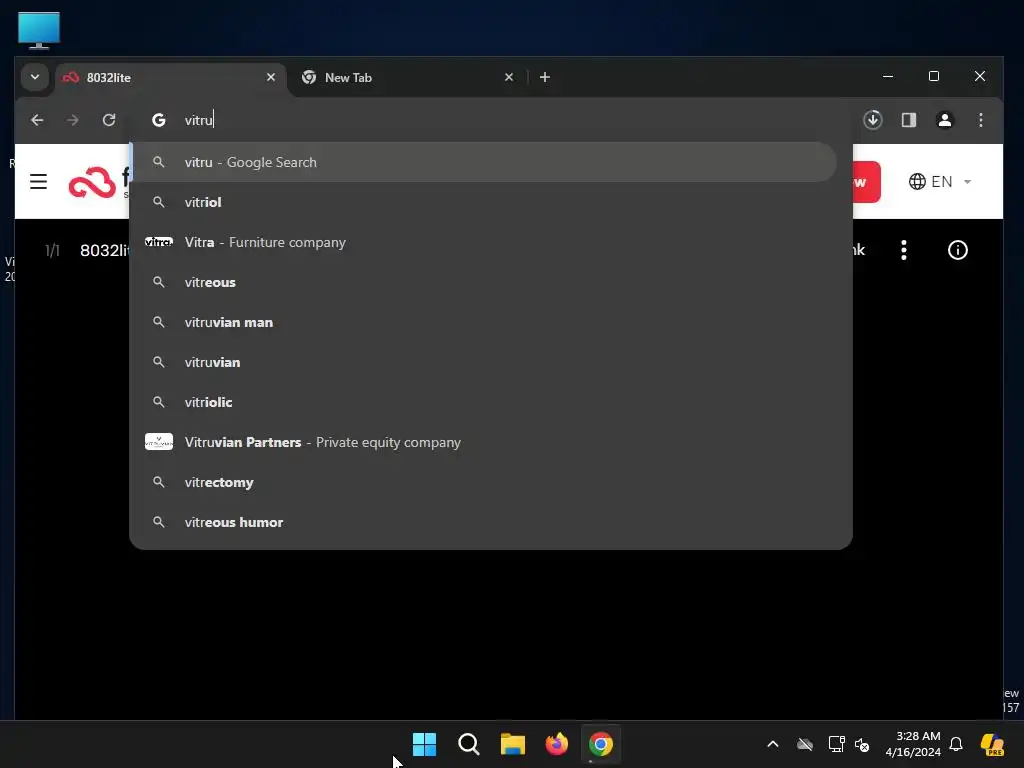Click Chrome icon in taskbar
1024x768 pixels.
point(601,744)
